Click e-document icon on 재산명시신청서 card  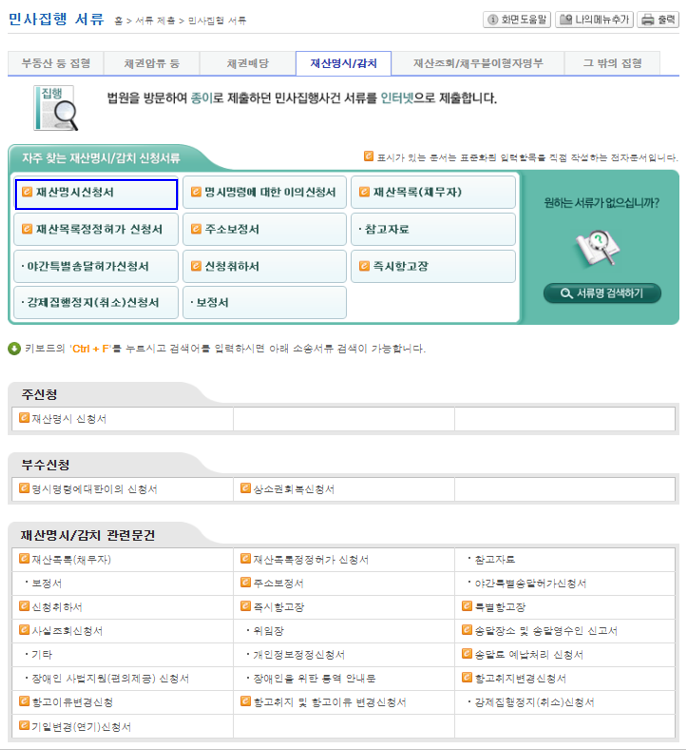[x=27, y=192]
